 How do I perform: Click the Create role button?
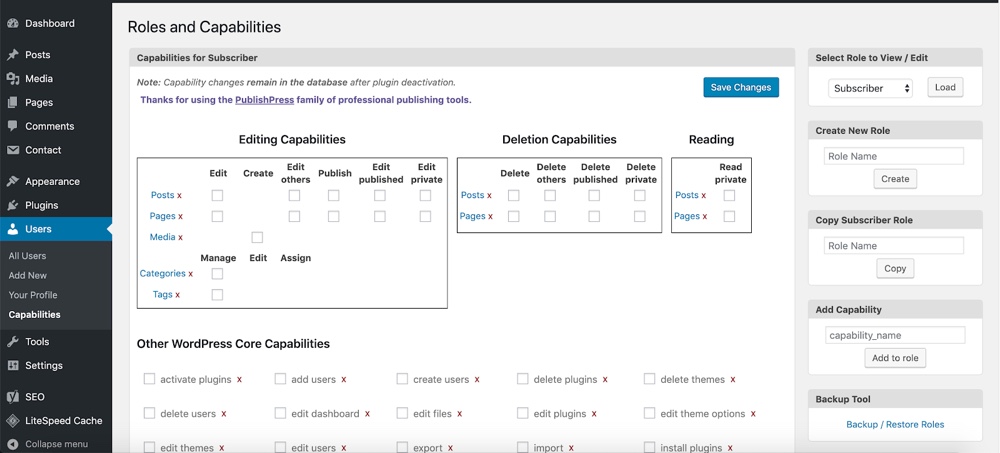895,179
